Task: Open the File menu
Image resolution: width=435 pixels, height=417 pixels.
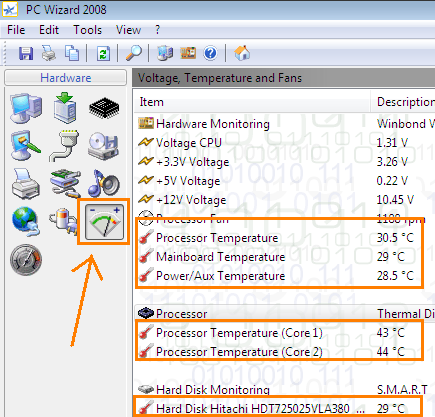Action: coord(16,30)
